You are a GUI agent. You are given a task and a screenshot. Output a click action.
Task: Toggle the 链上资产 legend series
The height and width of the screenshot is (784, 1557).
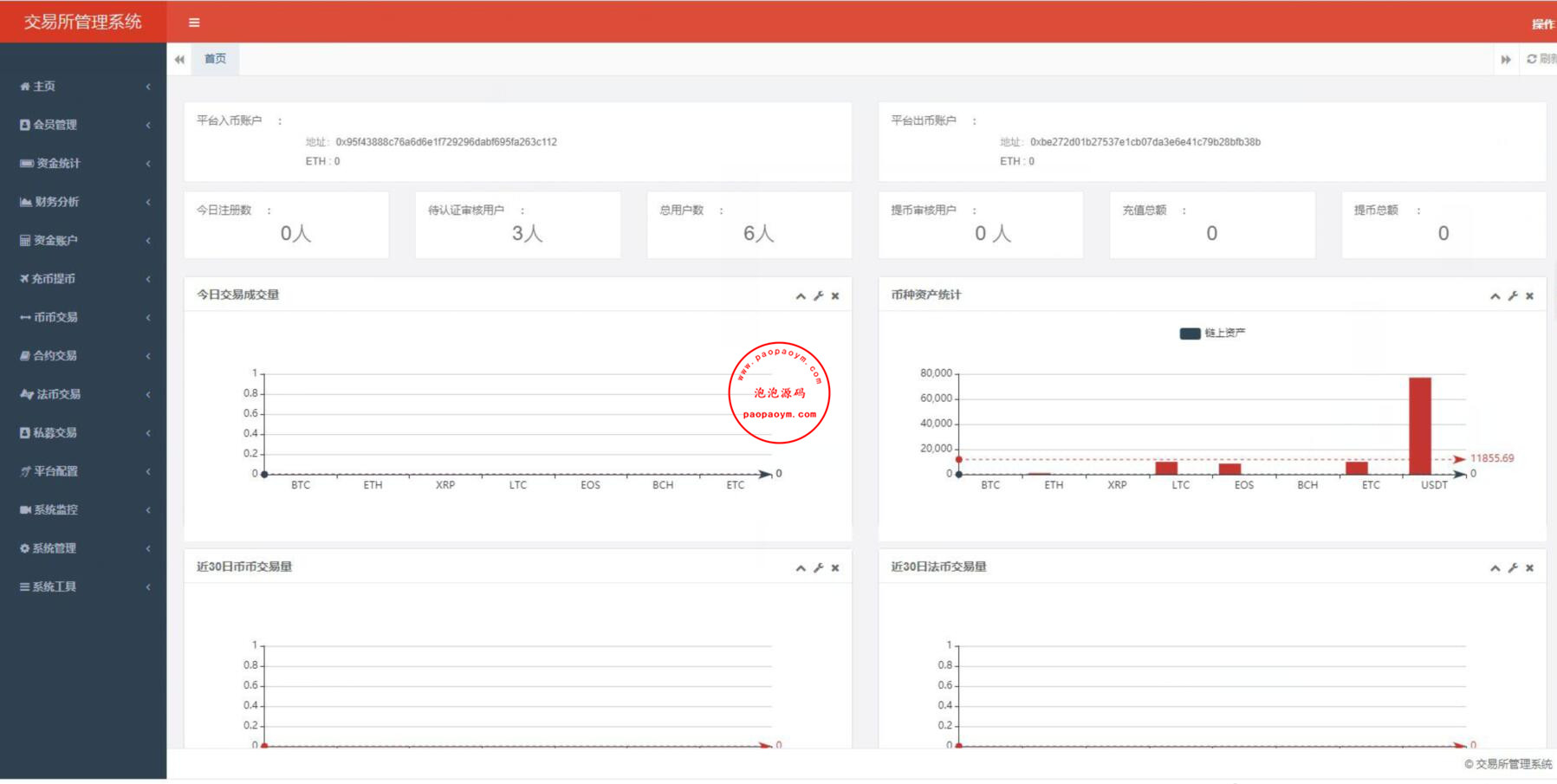tap(1212, 334)
